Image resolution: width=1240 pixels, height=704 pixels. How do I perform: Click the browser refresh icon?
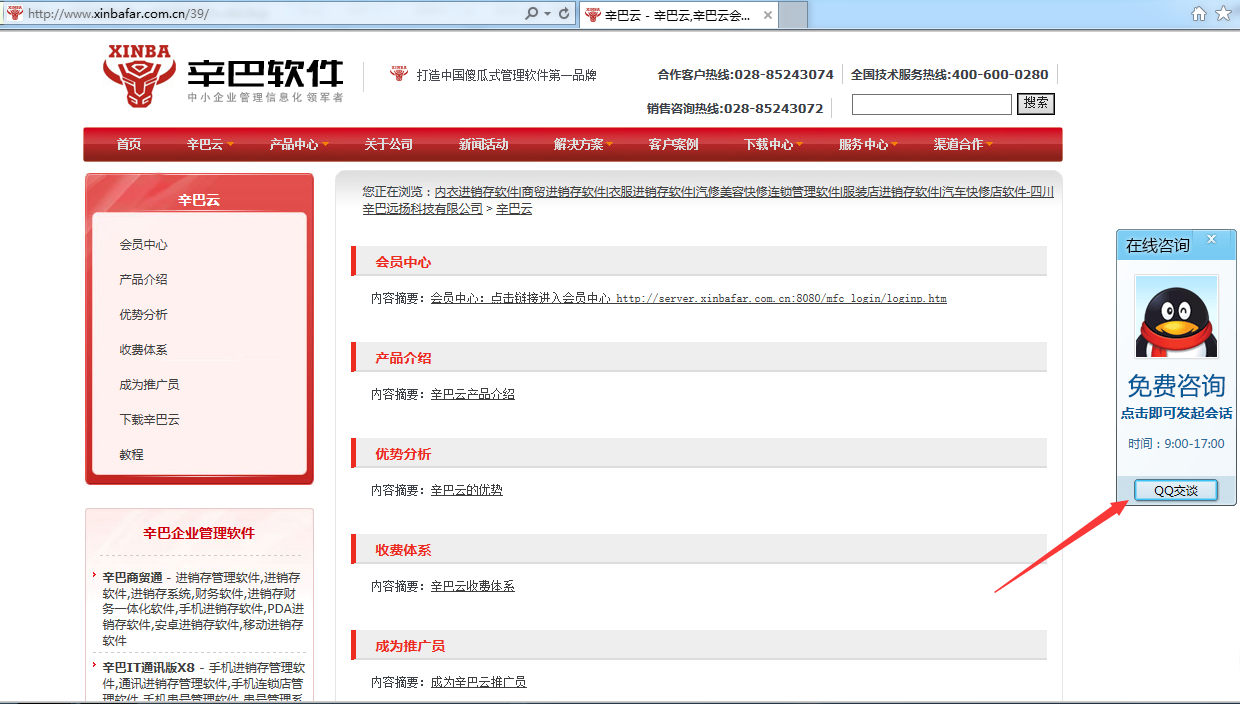click(564, 14)
